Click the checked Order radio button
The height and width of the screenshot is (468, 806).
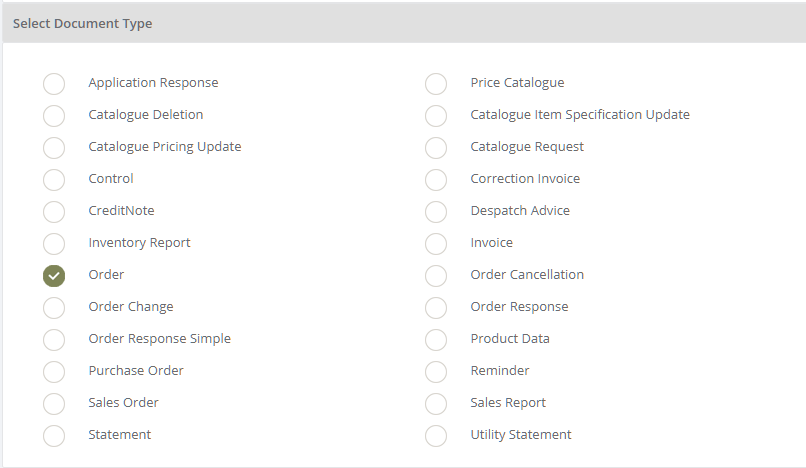coord(54,276)
